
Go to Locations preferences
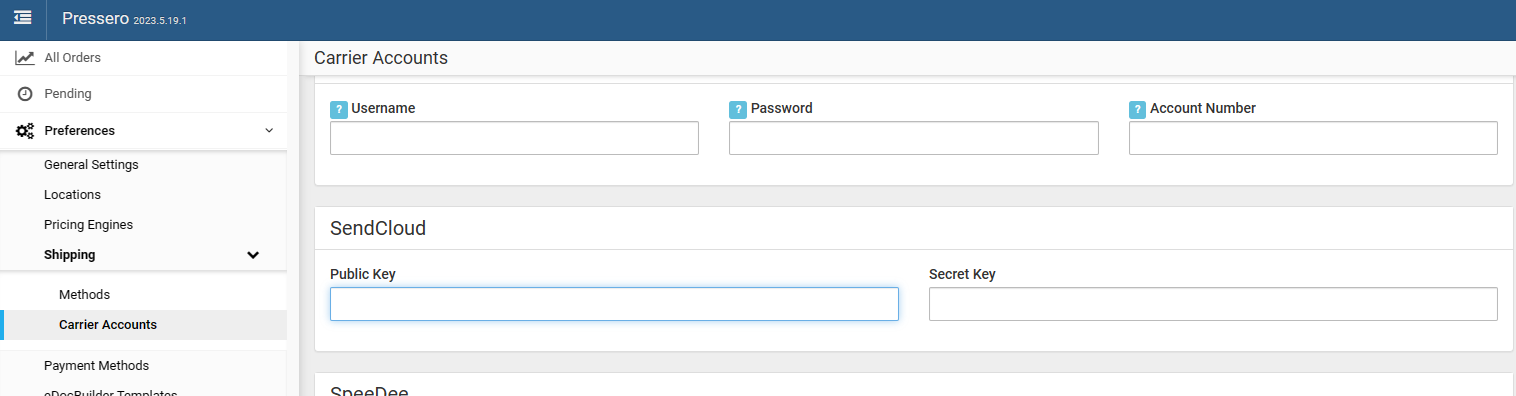(72, 195)
